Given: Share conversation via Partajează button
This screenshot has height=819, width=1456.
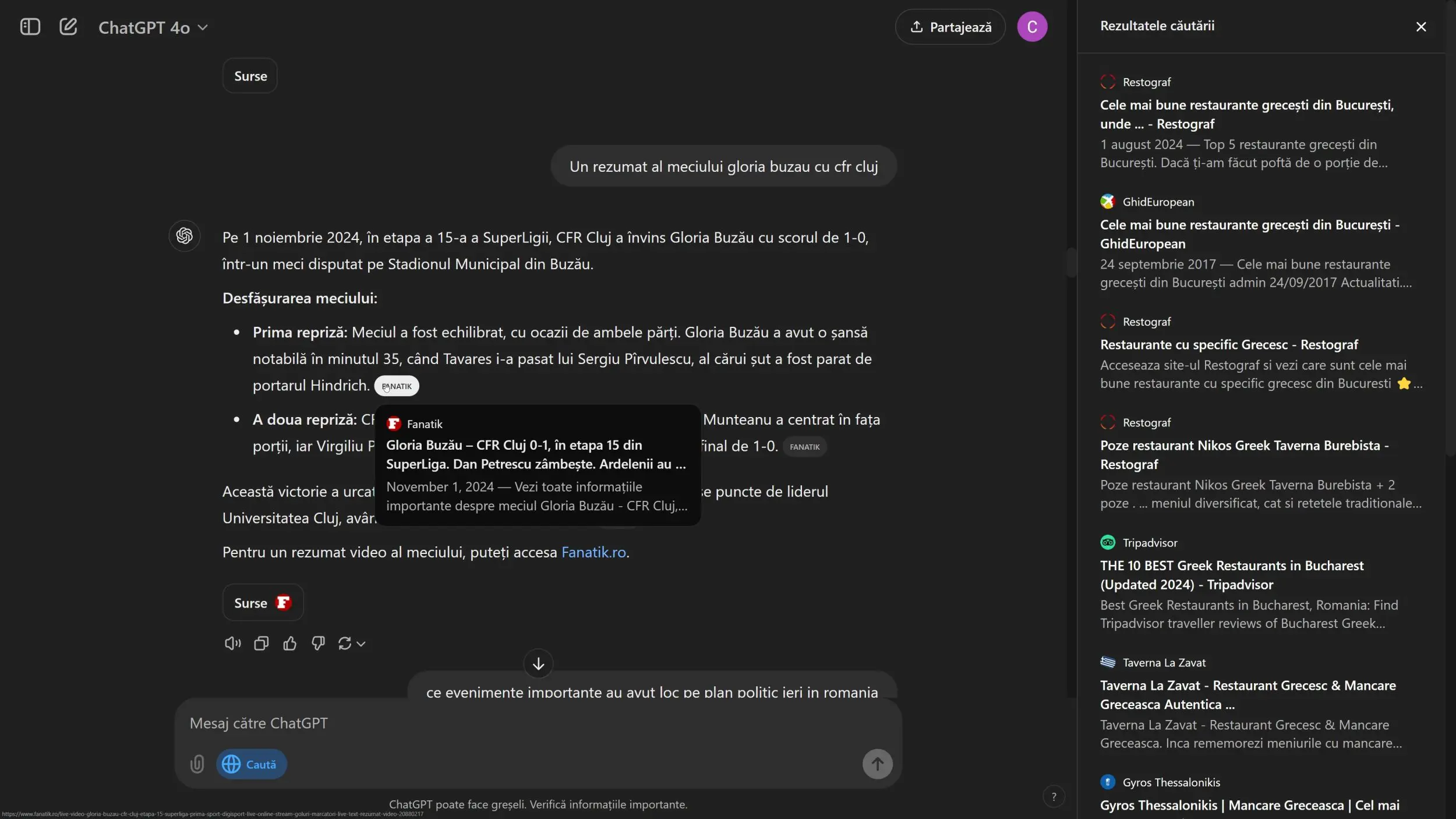Looking at the screenshot, I should pyautogui.click(x=950, y=27).
